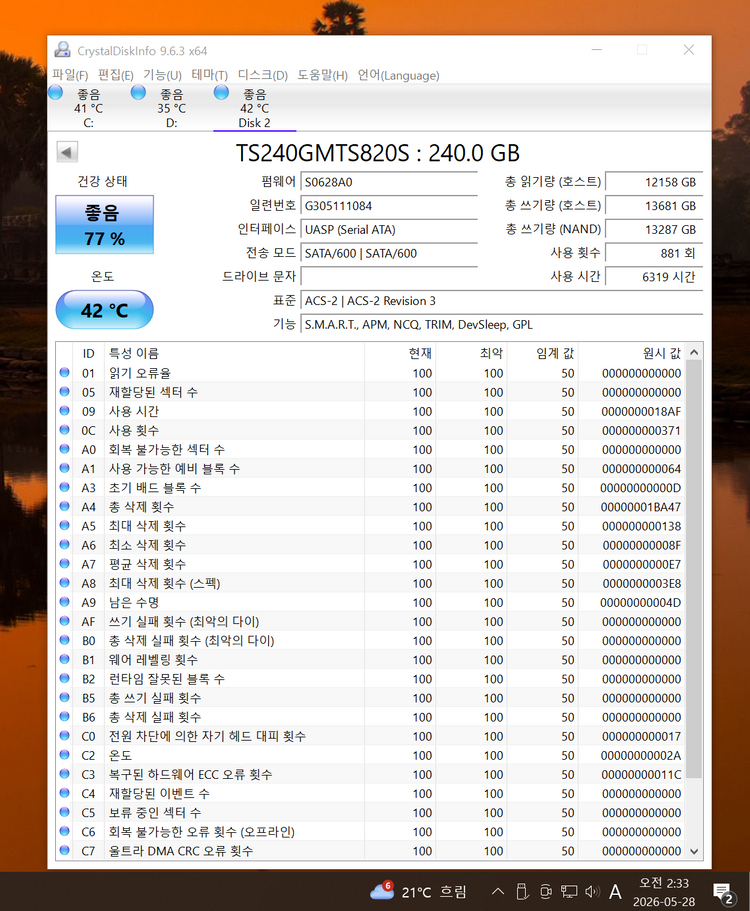The width and height of the screenshot is (750, 911).
Task: Click the status orb for row 01 읽기 오류율
Action: coord(64,372)
